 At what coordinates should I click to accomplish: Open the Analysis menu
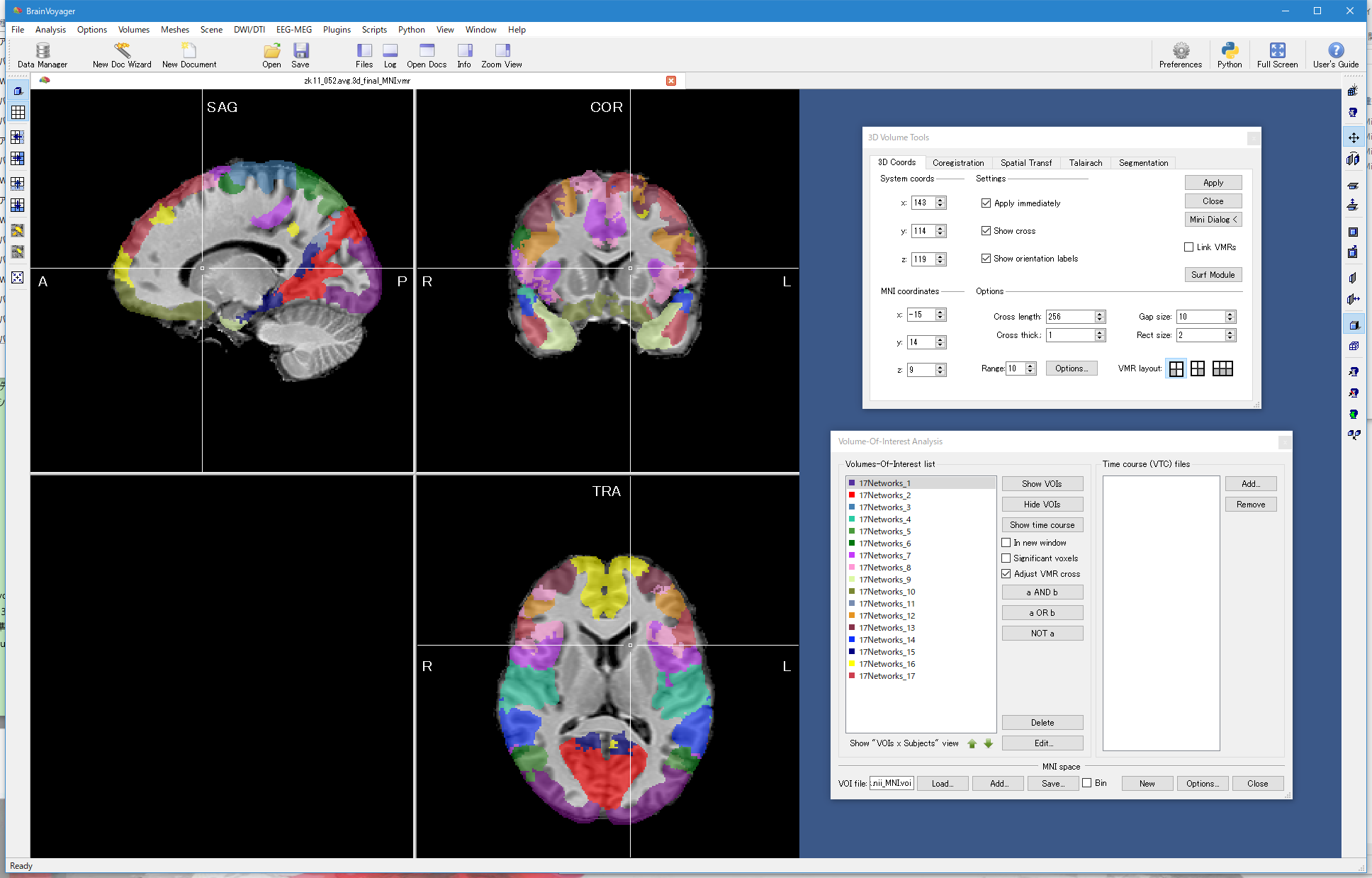tap(50, 30)
